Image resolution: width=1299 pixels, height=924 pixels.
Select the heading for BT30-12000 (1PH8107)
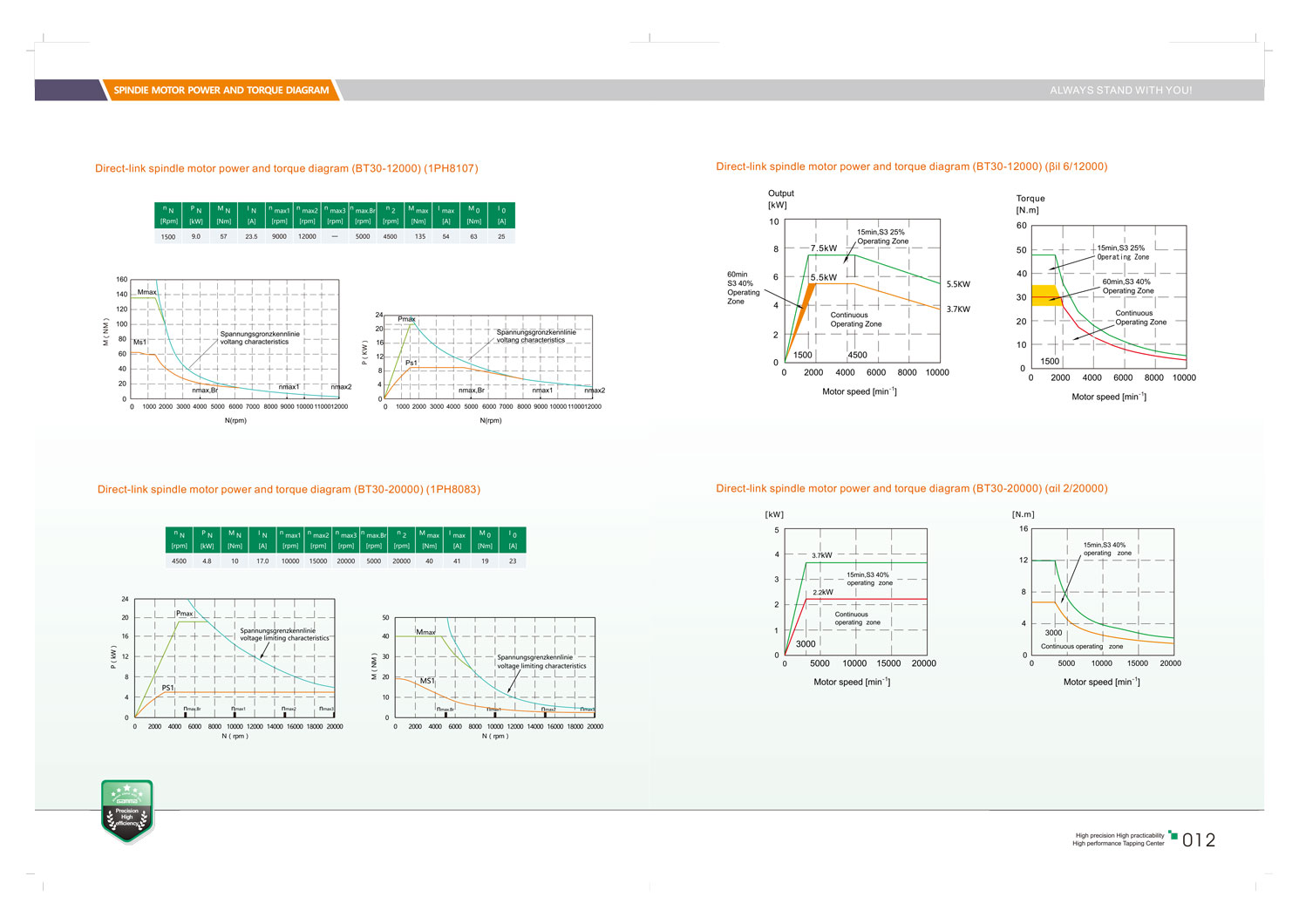(287, 168)
